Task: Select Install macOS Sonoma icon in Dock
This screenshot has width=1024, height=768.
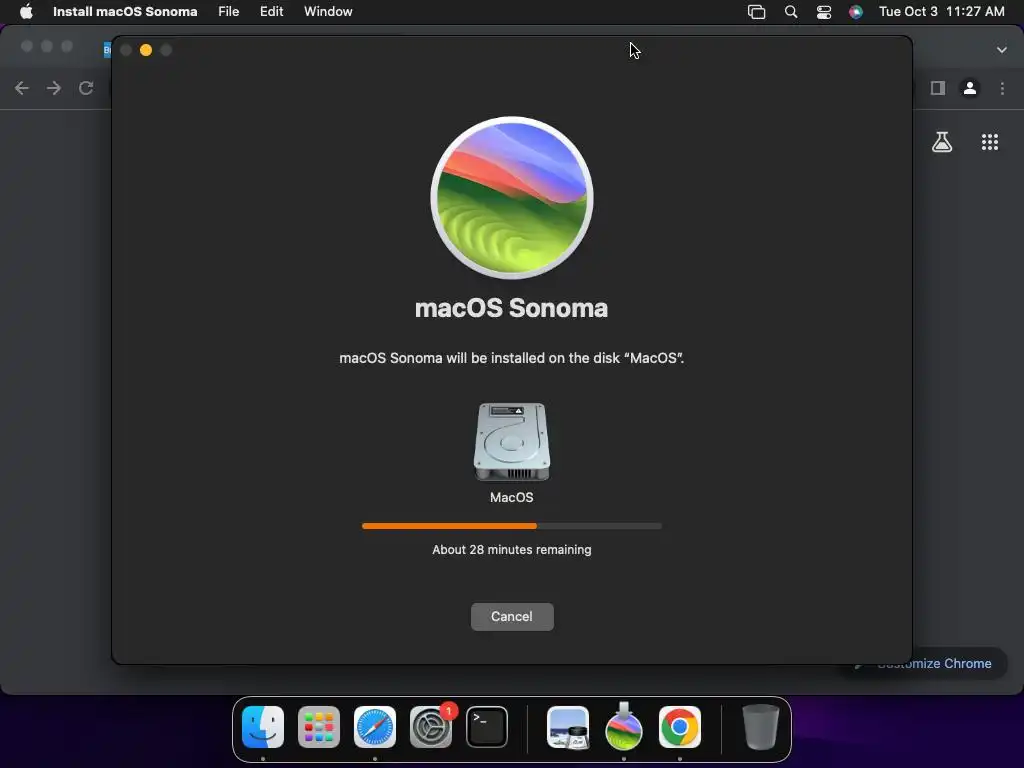Action: (624, 727)
